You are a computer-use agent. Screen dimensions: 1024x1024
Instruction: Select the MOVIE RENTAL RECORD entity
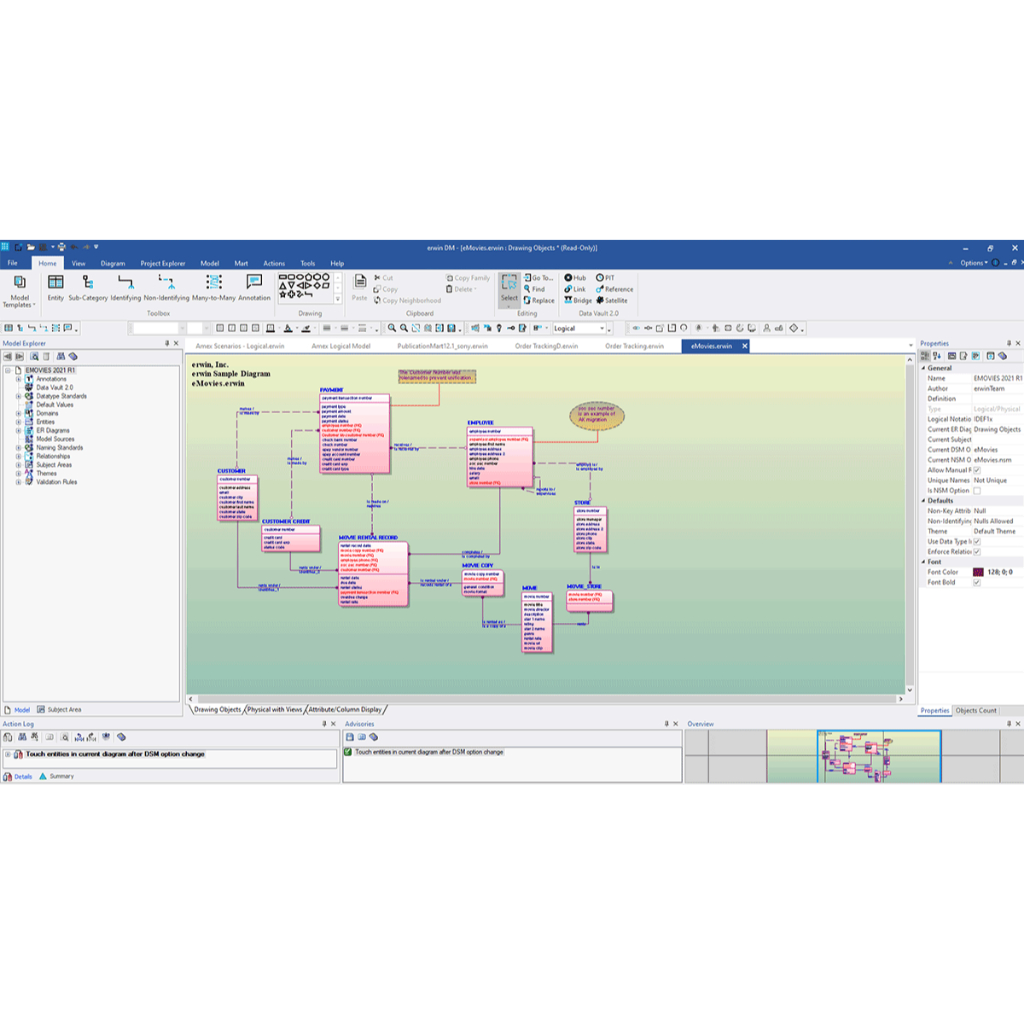(x=374, y=573)
